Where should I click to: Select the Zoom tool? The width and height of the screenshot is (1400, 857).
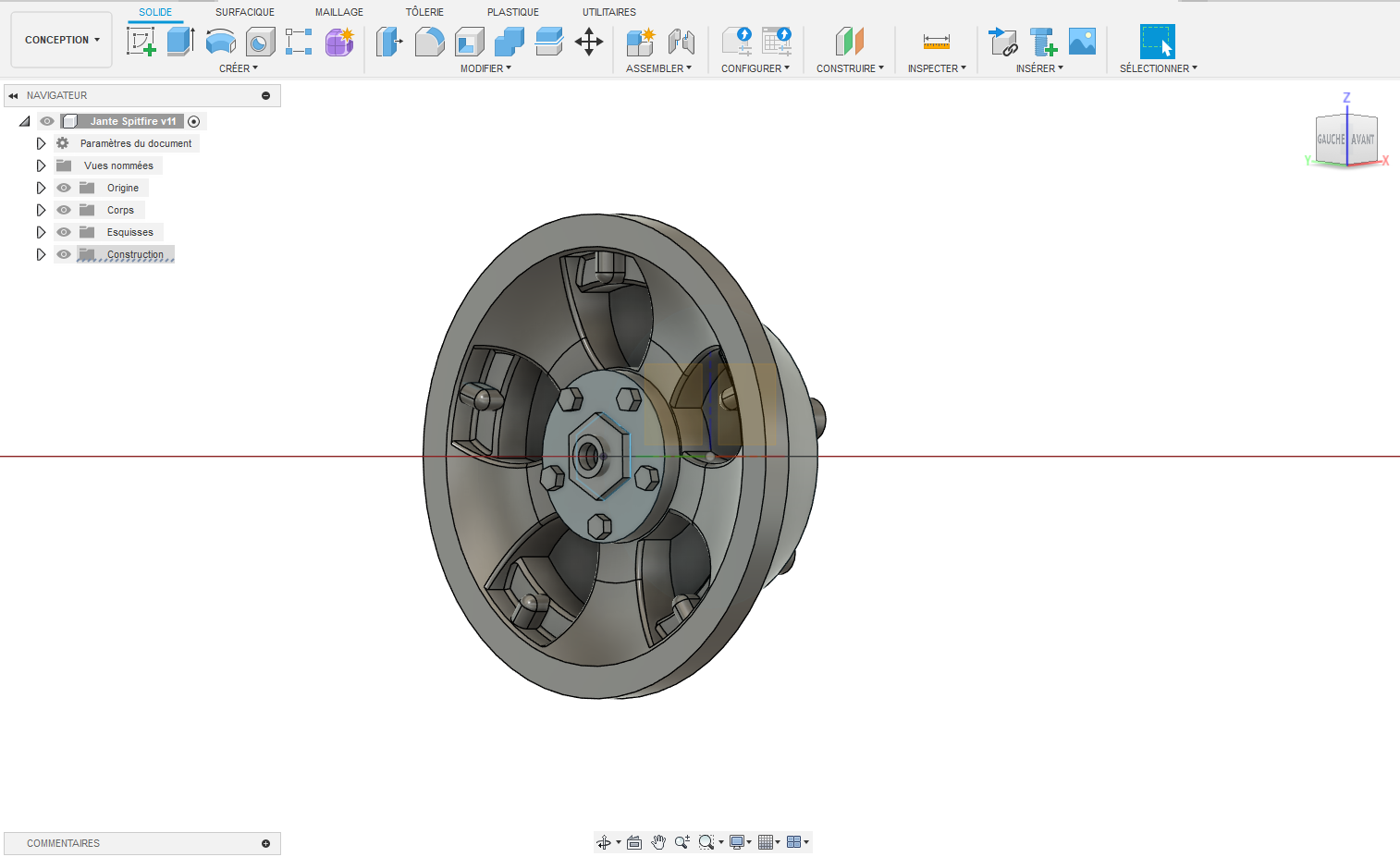(x=682, y=842)
